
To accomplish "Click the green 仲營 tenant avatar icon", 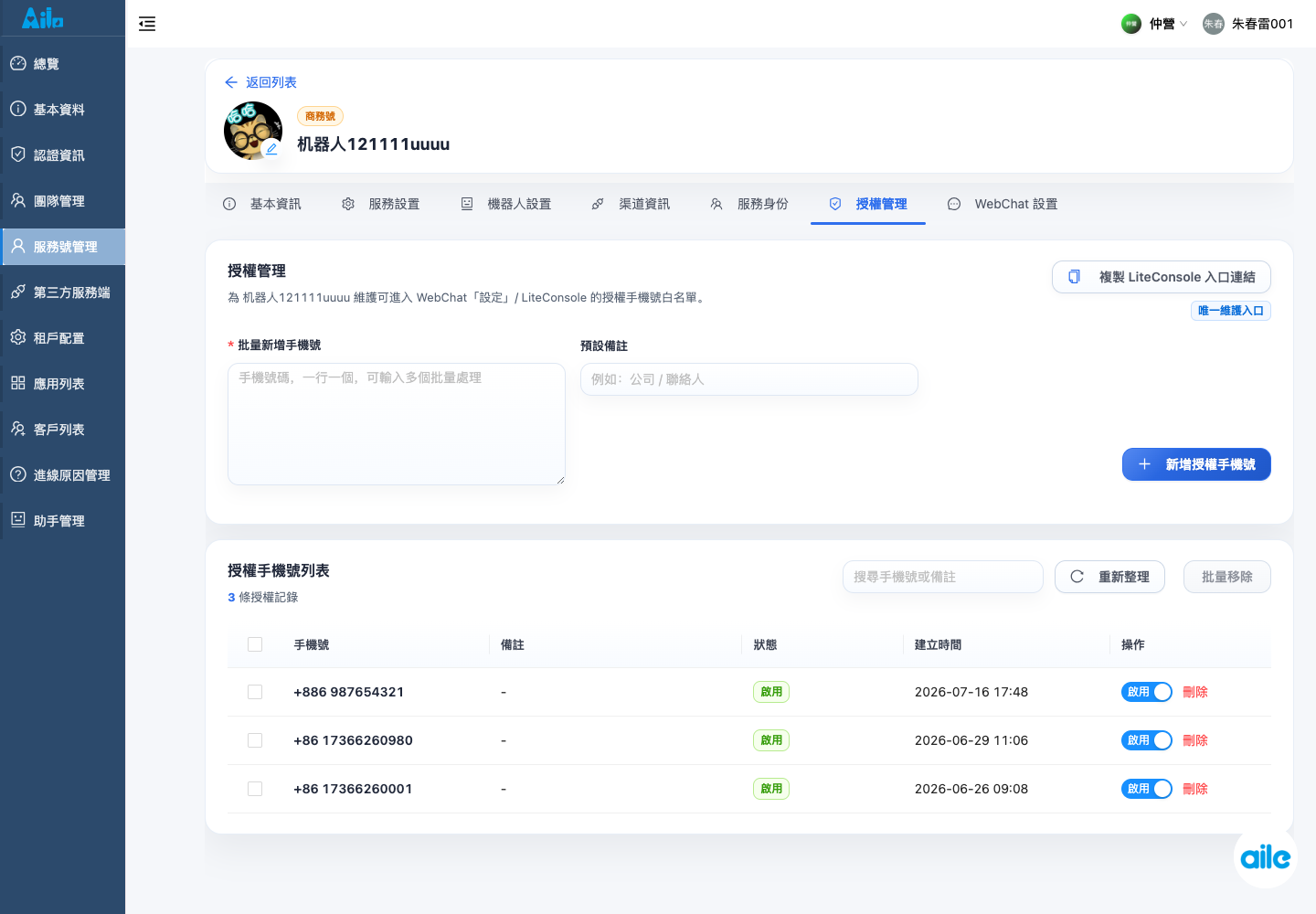I will (x=1131, y=24).
